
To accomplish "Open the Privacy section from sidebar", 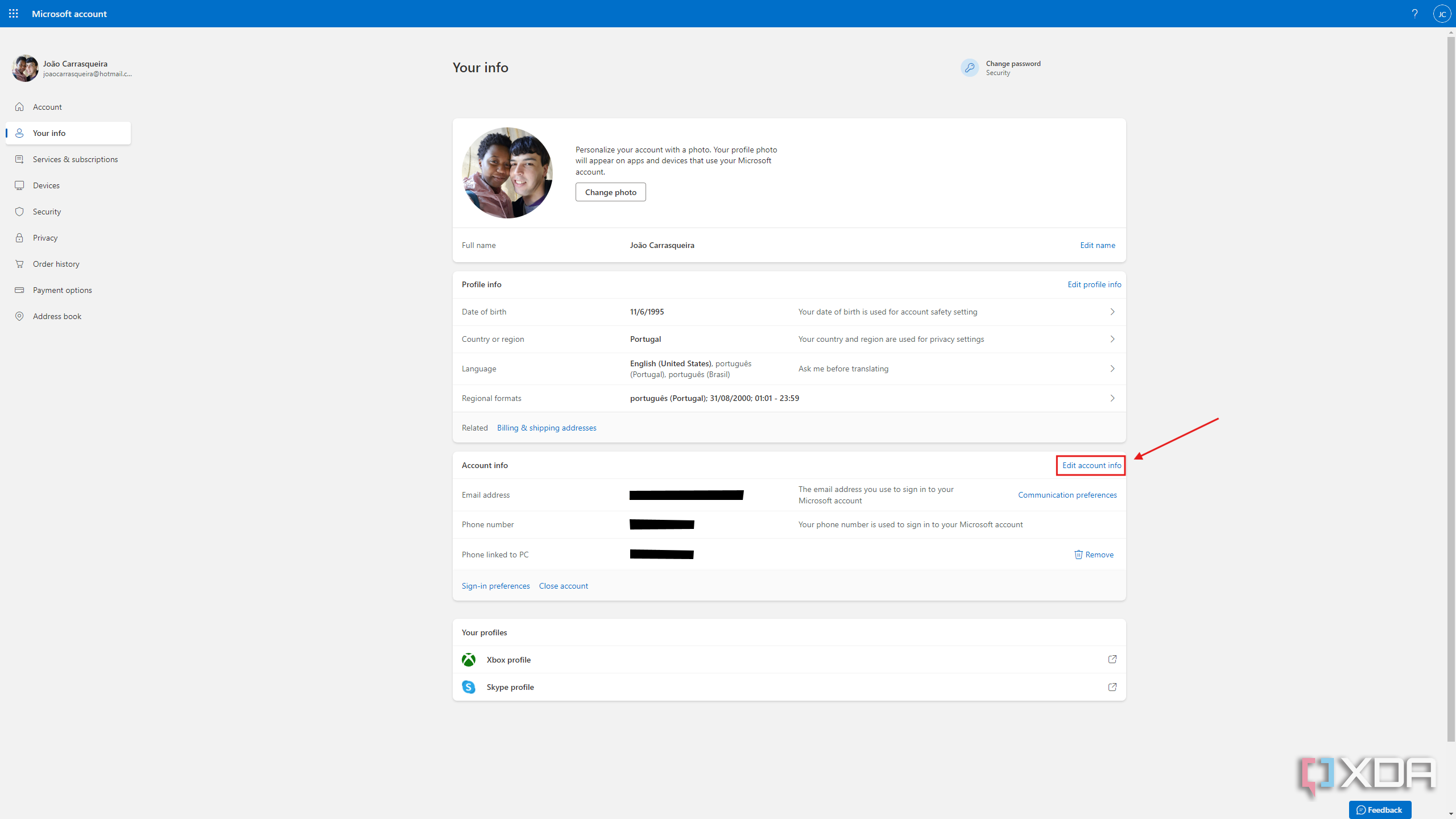I will click(x=45, y=237).
